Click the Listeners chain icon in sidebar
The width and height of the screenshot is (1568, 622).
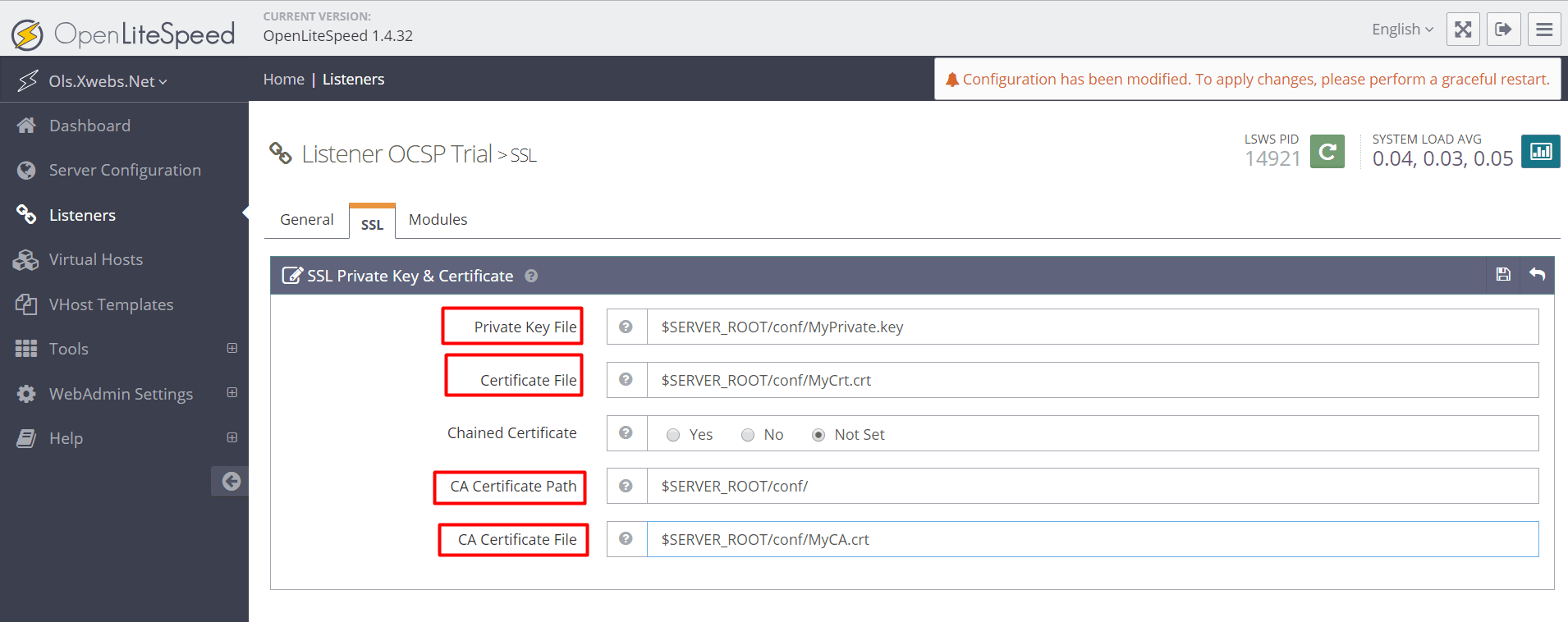point(26,215)
